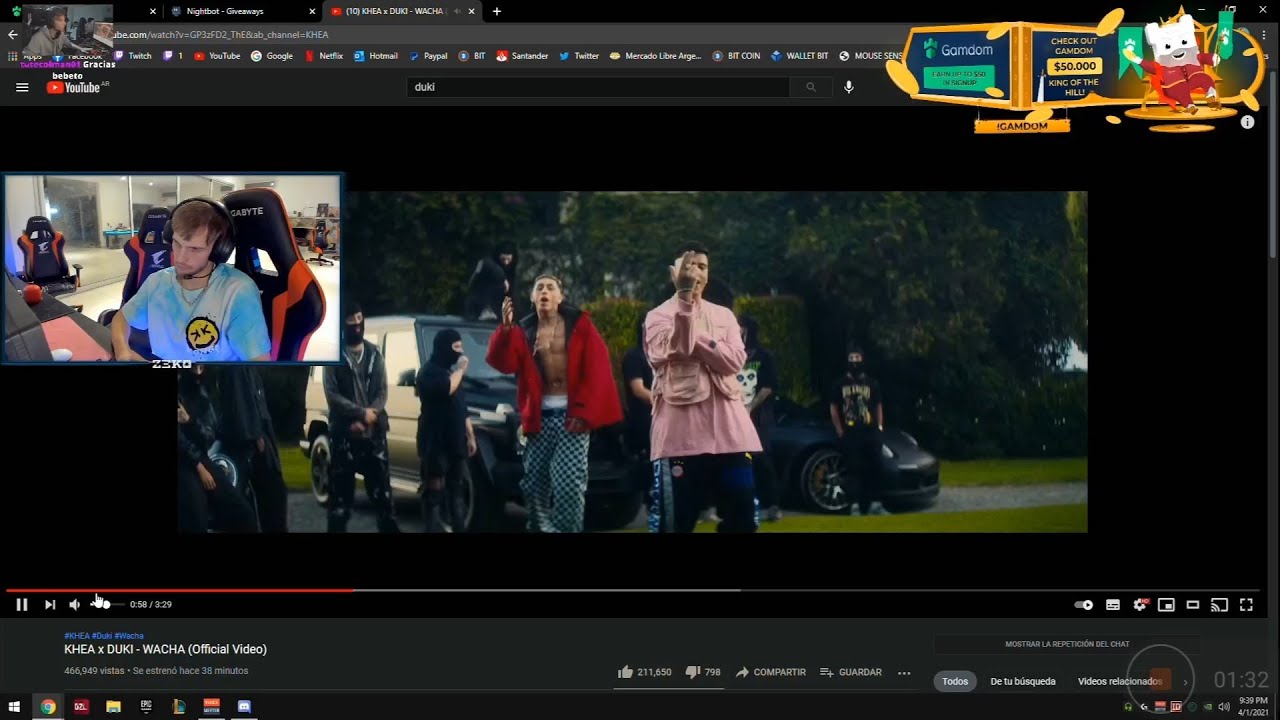Open the Santander bookmark

pos(522,56)
